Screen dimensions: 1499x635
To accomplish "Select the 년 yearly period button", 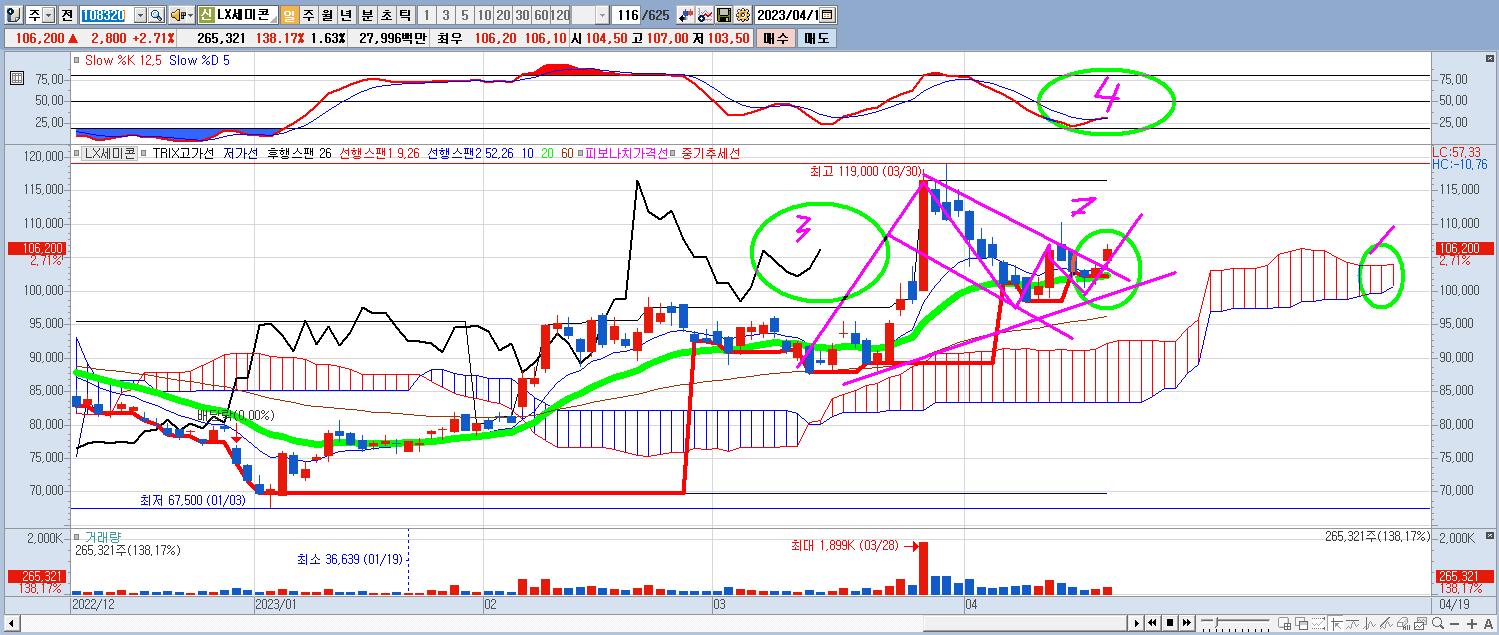I will (345, 15).
